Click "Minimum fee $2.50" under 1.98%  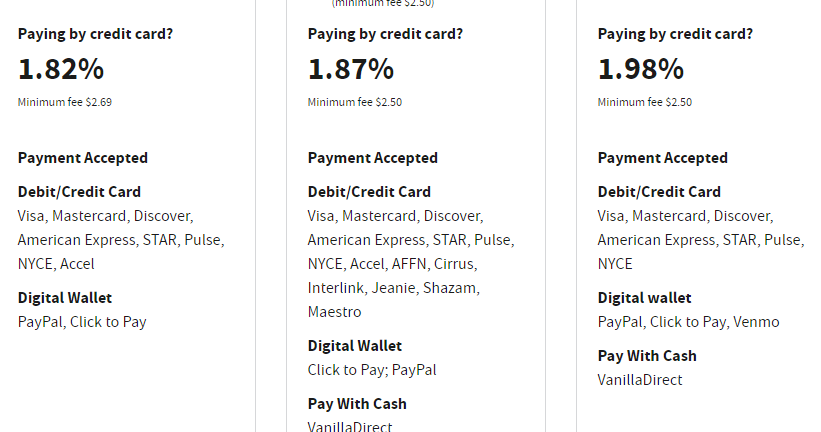click(x=645, y=102)
